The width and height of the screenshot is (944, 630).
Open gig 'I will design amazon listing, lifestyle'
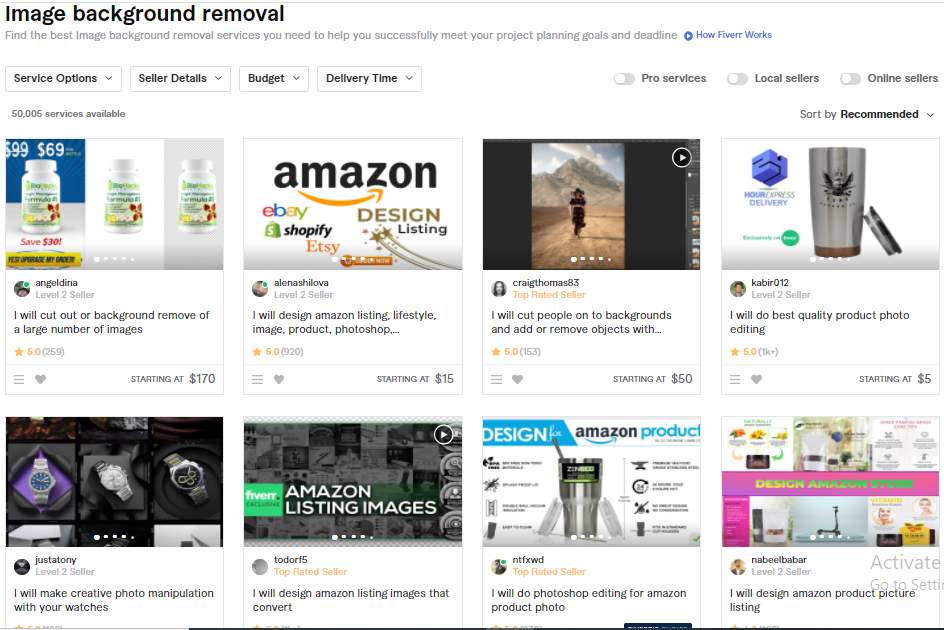coord(344,322)
